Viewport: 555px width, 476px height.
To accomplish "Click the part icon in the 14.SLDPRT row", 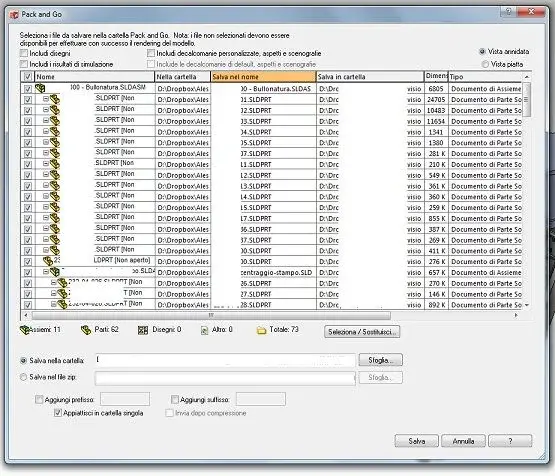I will point(55,196).
